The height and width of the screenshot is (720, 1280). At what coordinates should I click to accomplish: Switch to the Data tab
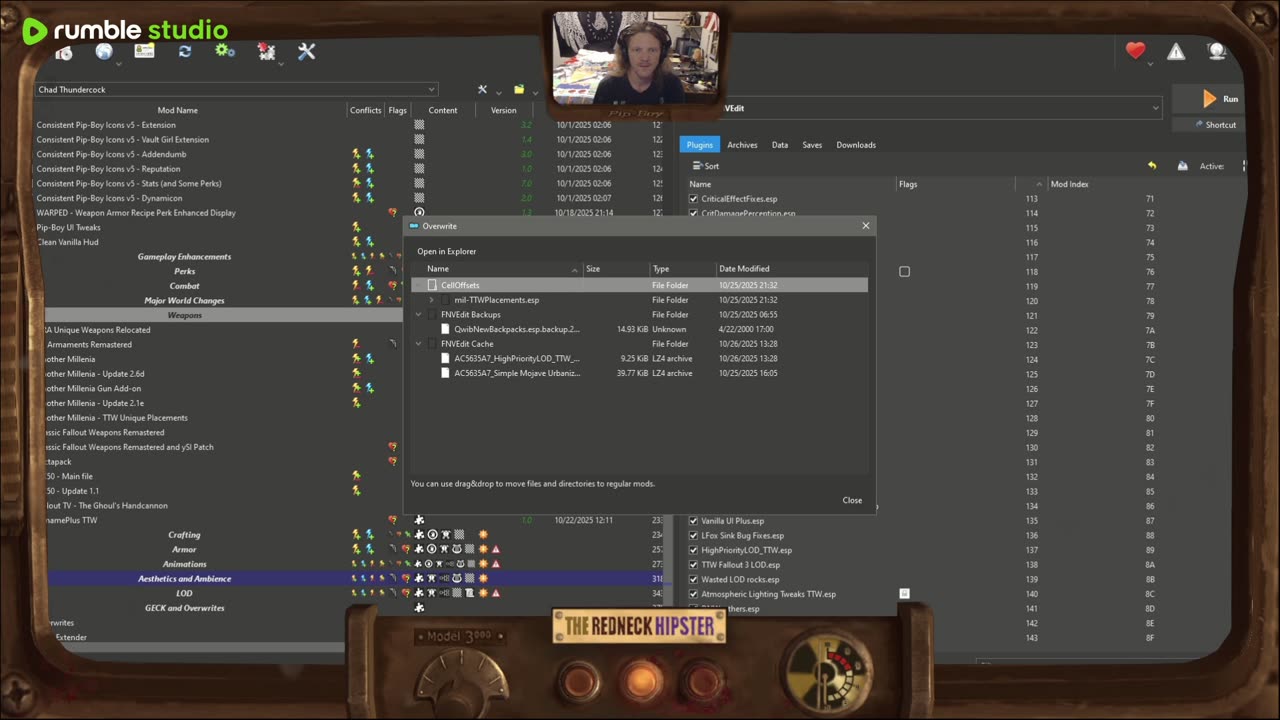pos(780,145)
